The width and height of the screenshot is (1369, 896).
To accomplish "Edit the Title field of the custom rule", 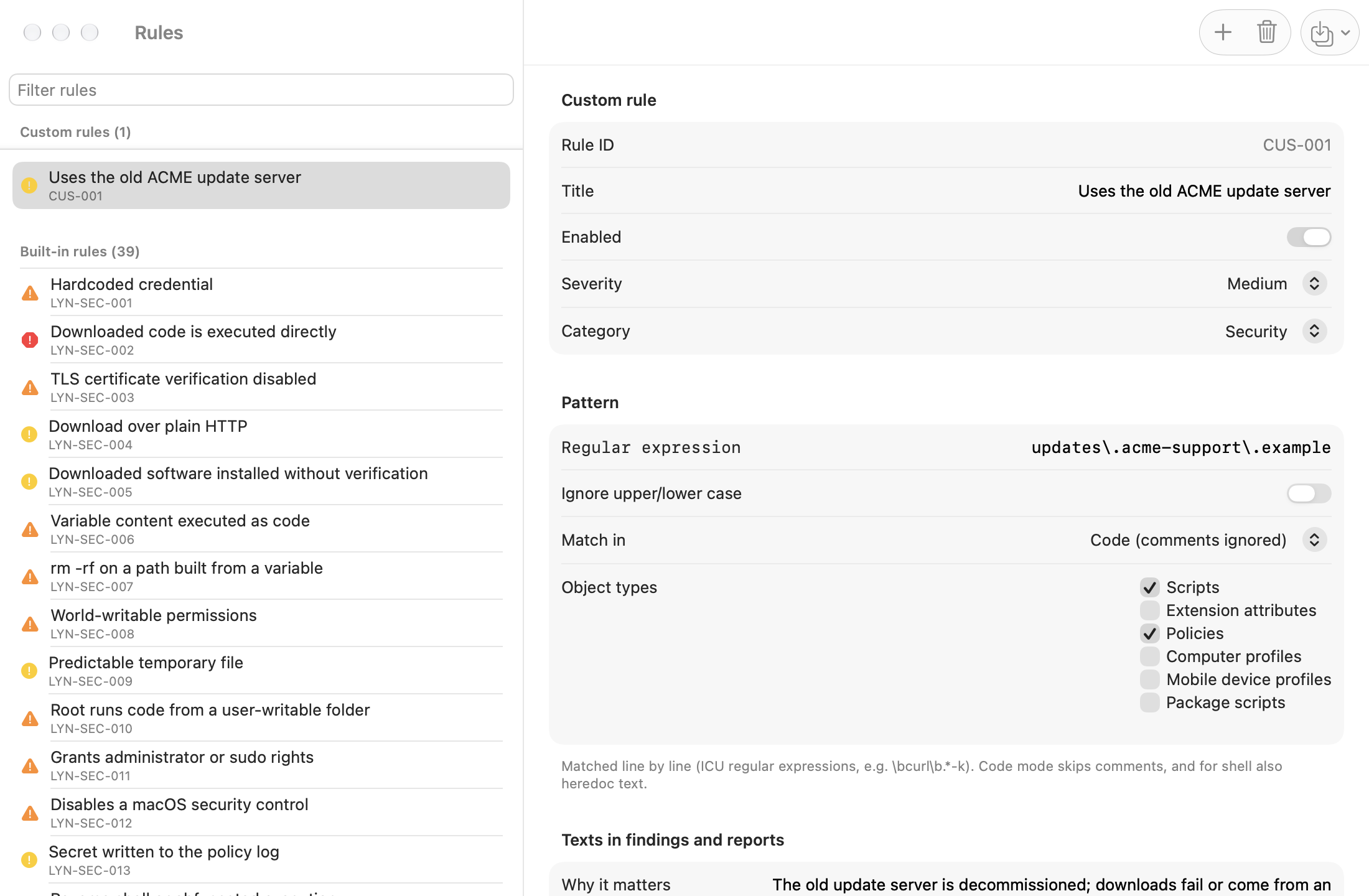I will pyautogui.click(x=1204, y=191).
